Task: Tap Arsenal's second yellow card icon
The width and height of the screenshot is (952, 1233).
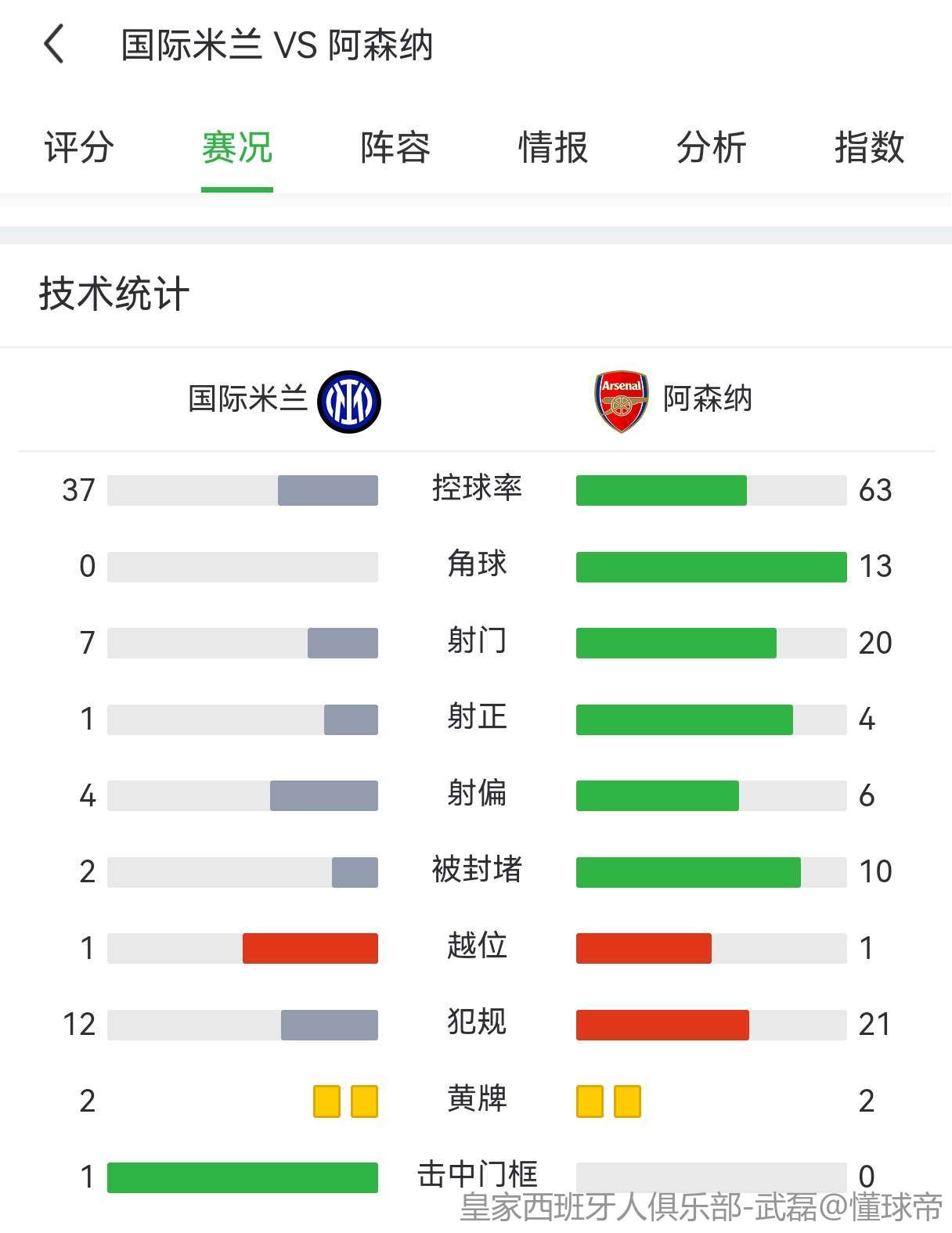Action: (x=627, y=1101)
